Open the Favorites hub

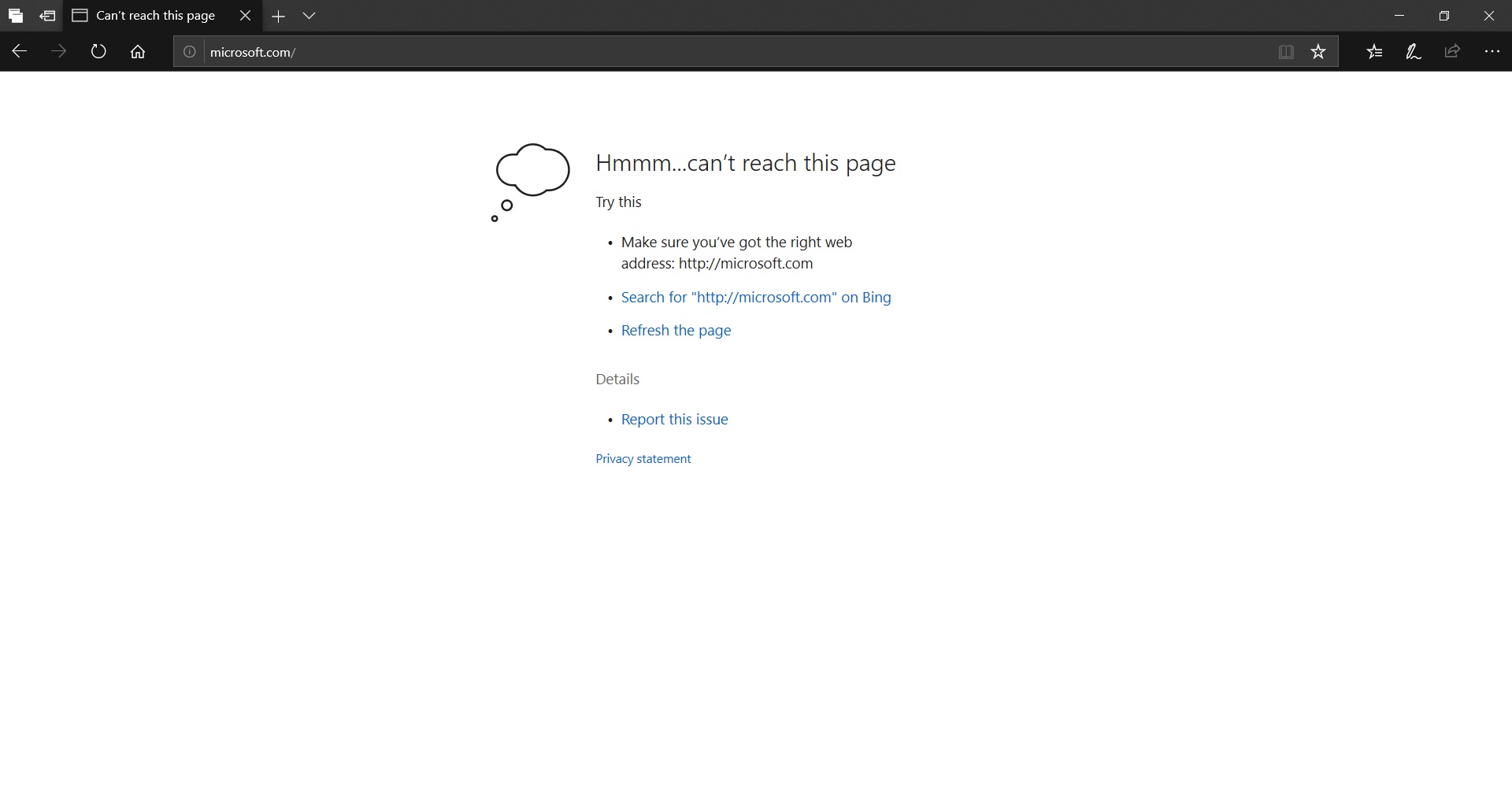(x=1375, y=52)
